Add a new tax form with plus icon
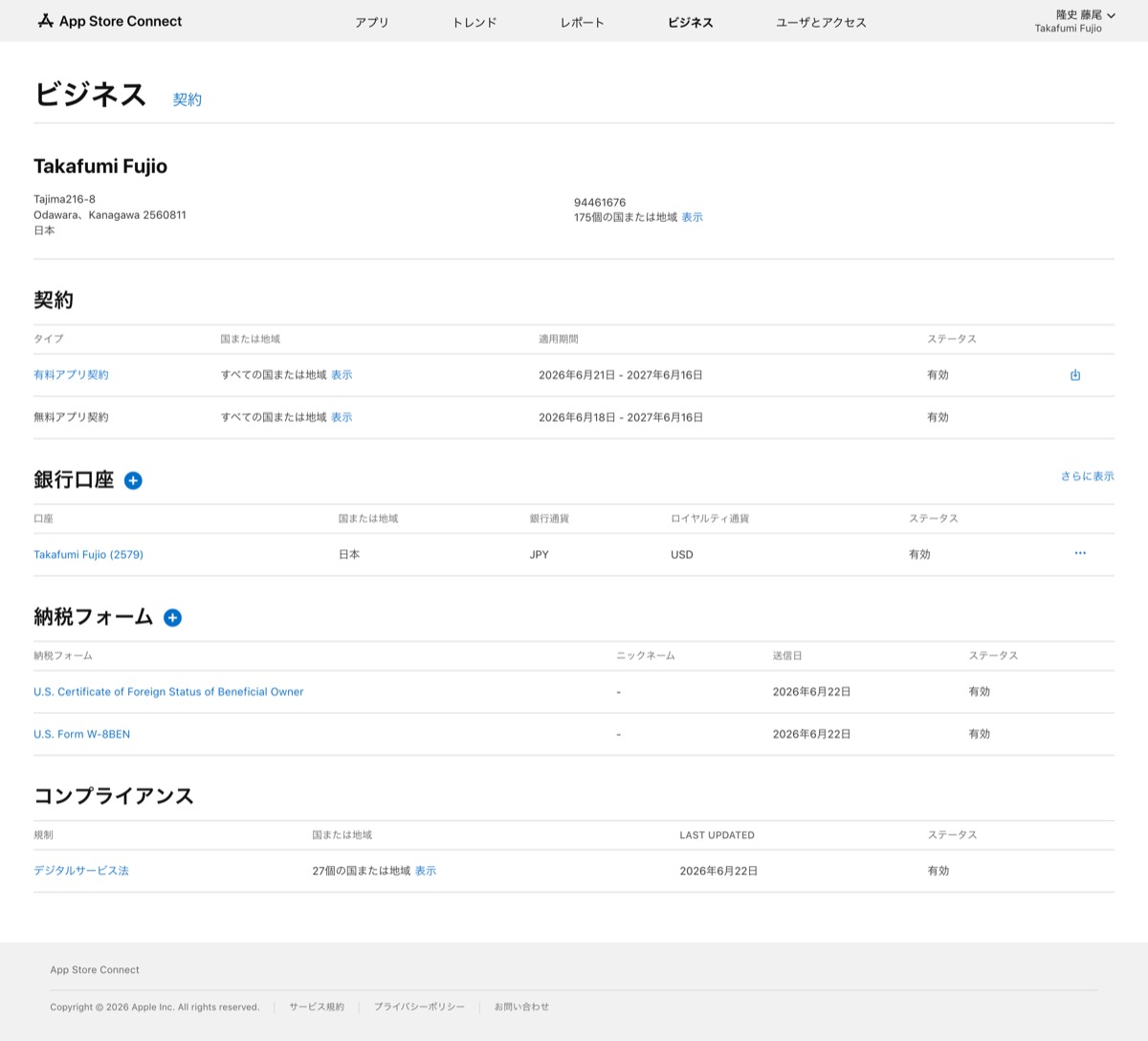This screenshot has width=1148, height=1041. 172,618
